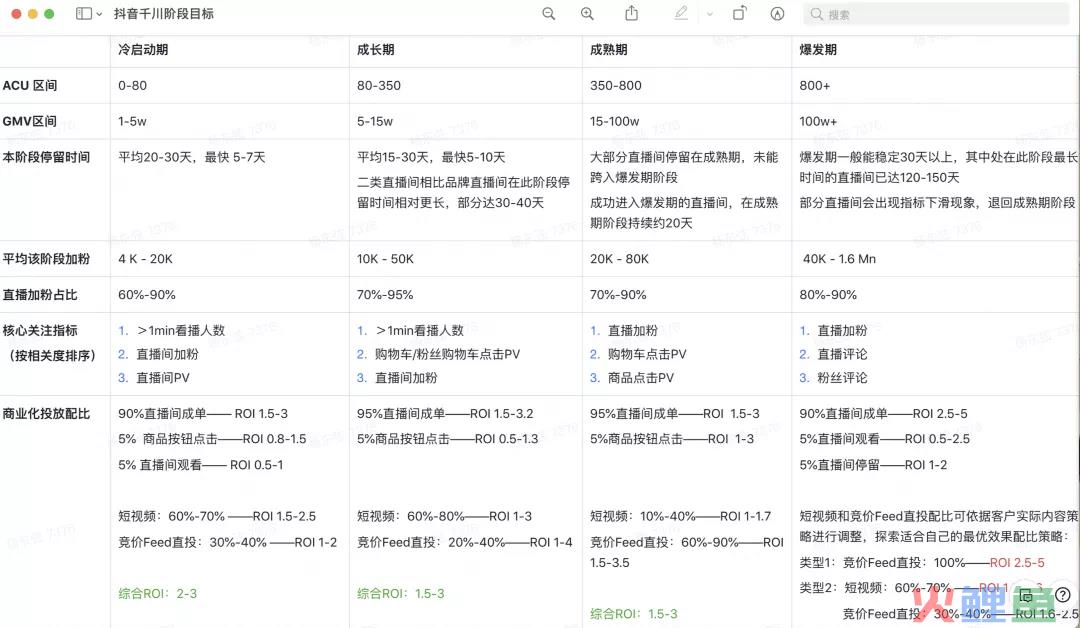Click the help question mark icon
The height and width of the screenshot is (628, 1080).
pos(1063,595)
